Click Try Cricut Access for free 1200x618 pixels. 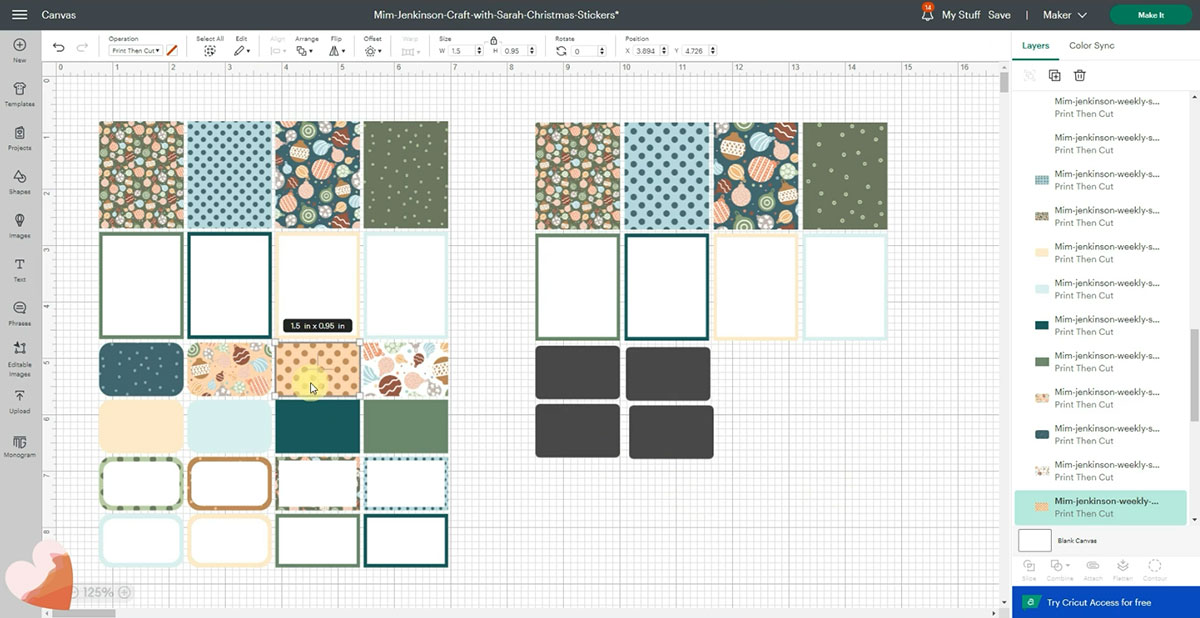(1098, 603)
